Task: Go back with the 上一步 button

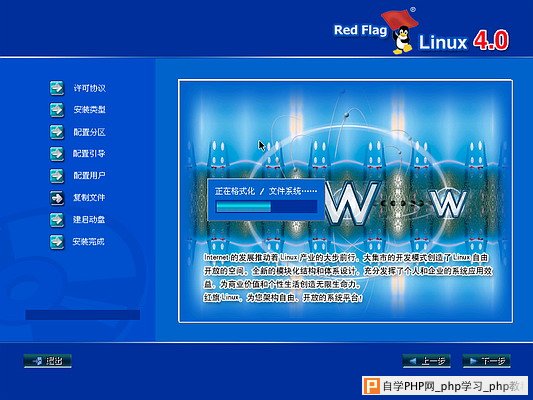Action: point(427,361)
